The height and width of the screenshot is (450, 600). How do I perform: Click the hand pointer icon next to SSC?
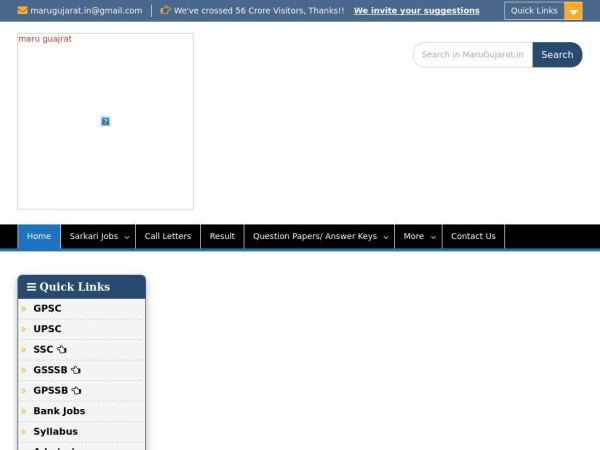point(62,349)
